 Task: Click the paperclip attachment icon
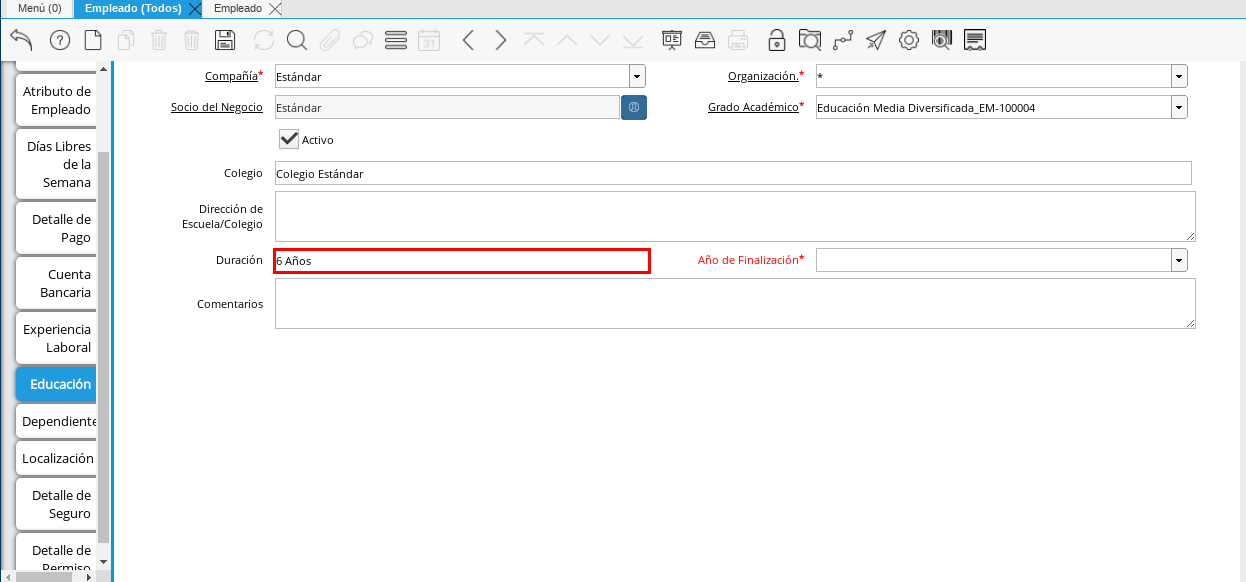330,40
